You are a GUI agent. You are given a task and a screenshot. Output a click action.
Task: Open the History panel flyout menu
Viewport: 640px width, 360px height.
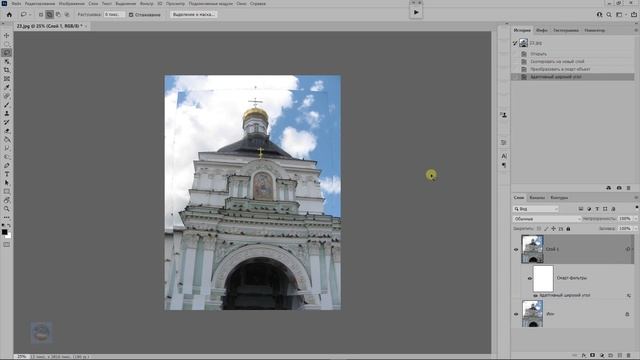(x=636, y=30)
